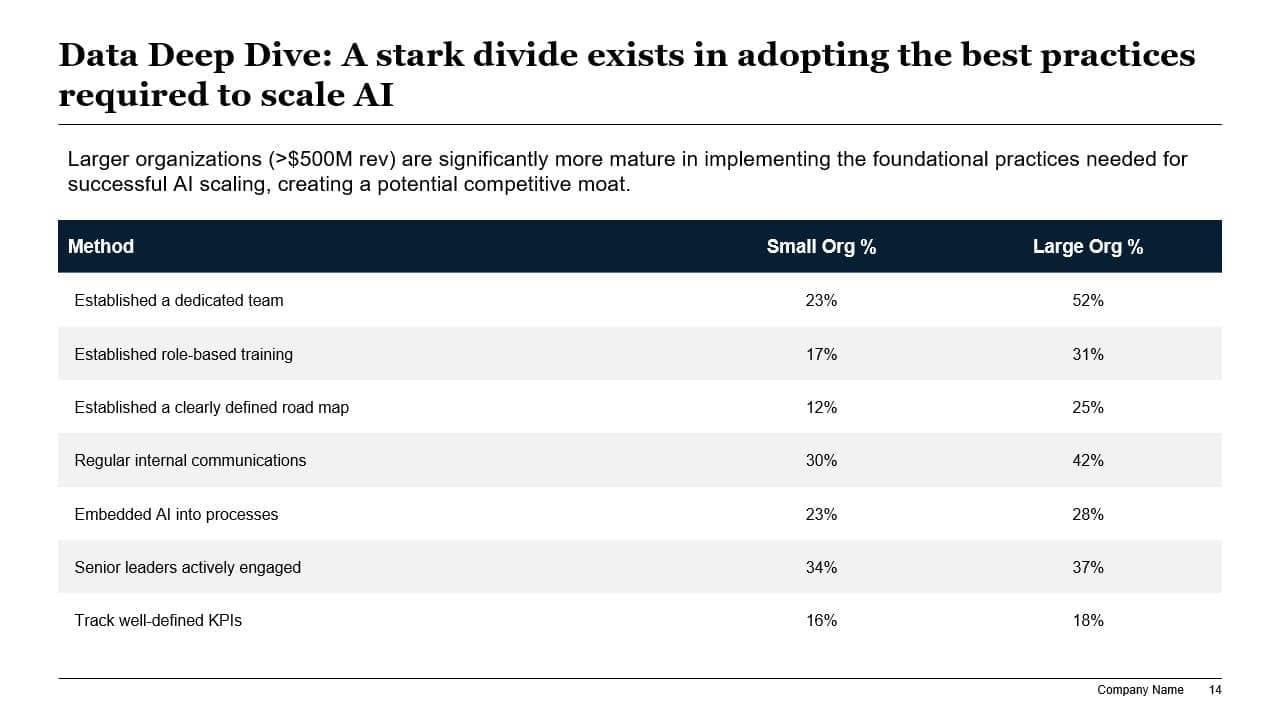Select the 'Established a clearly defined road map' cell
The width and height of the screenshot is (1280, 720).
(212, 407)
